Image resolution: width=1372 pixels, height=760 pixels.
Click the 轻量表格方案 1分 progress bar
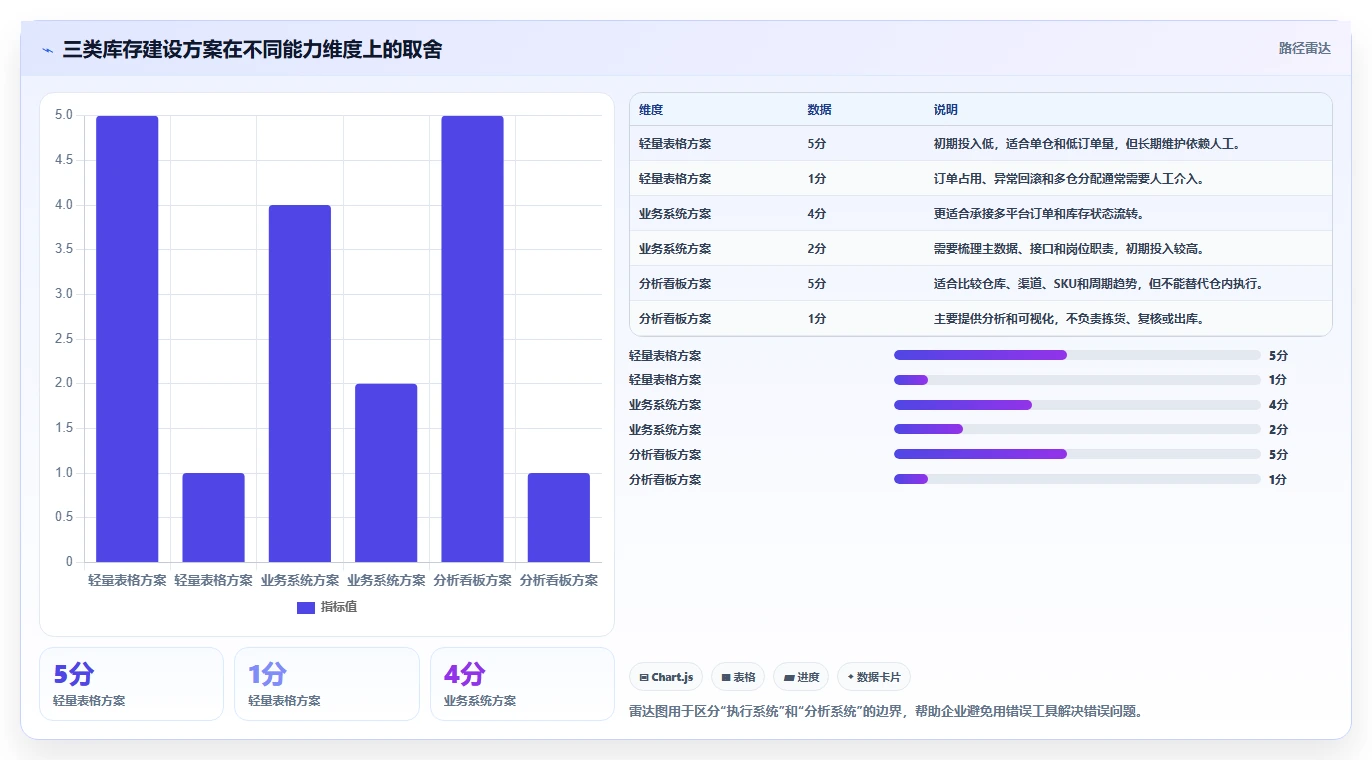coord(1077,380)
